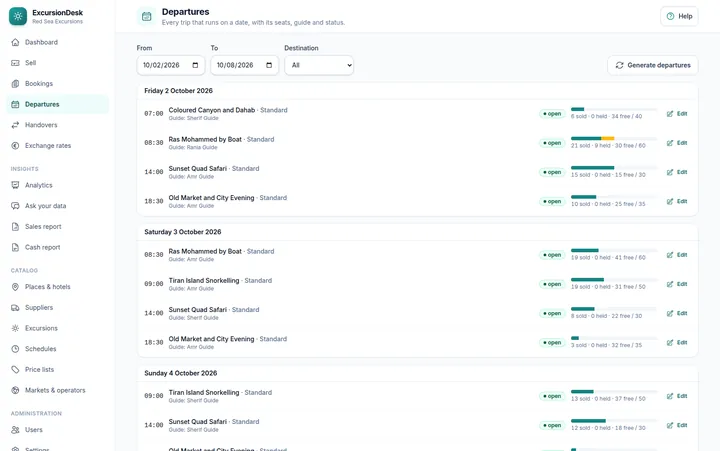The image size is (720, 451).
Task: Open the Ask your data icon
Action: (15, 206)
